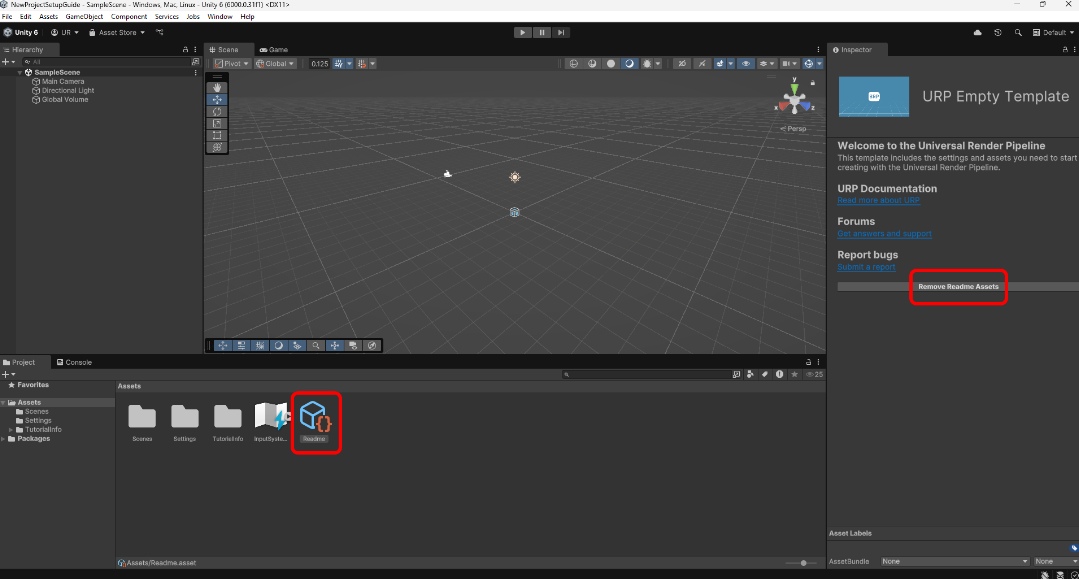Open the Asset Store dropdown
1079x579 pixels.
click(x=117, y=32)
